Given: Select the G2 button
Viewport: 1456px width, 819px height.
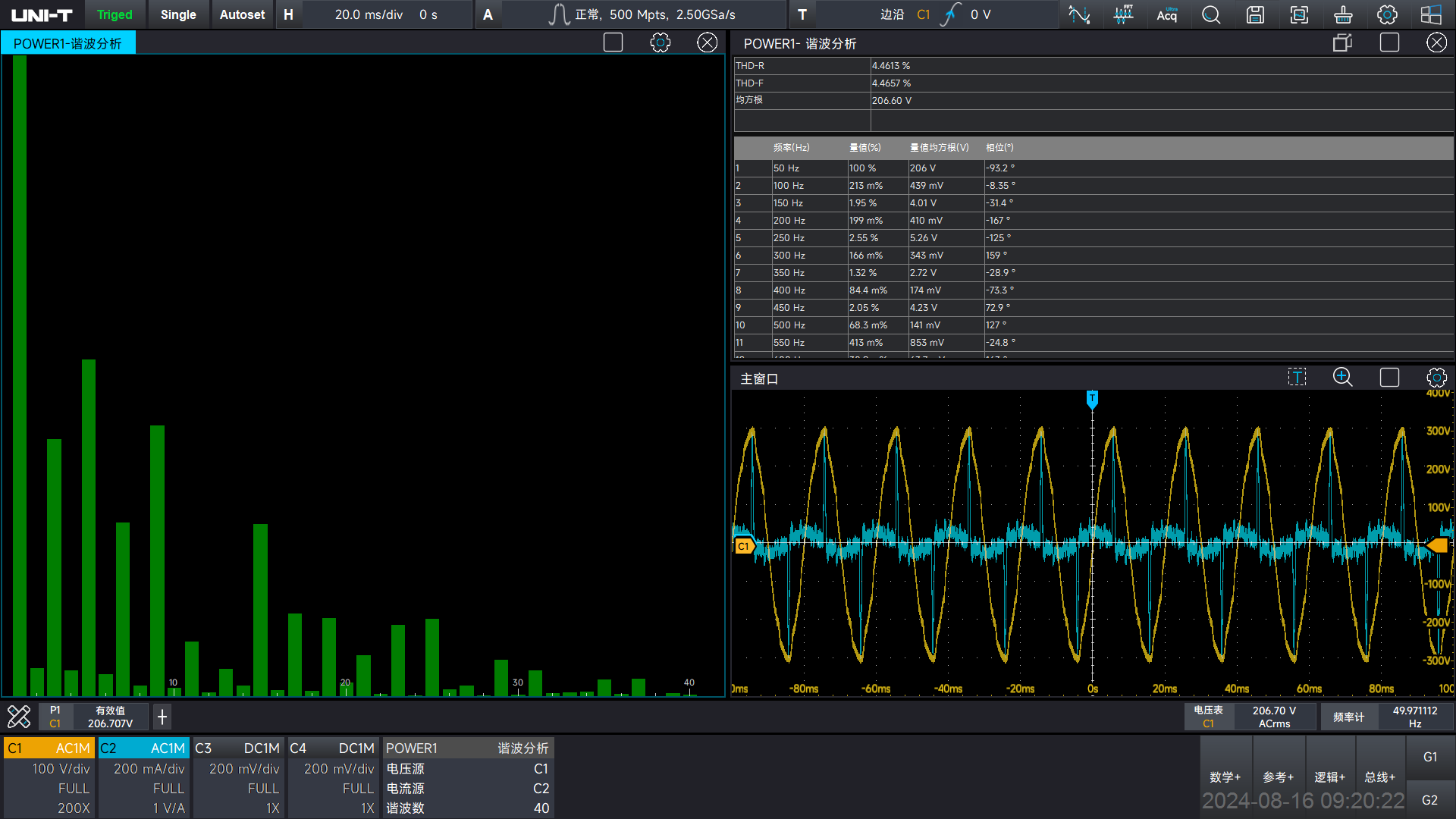Looking at the screenshot, I should click(x=1430, y=800).
